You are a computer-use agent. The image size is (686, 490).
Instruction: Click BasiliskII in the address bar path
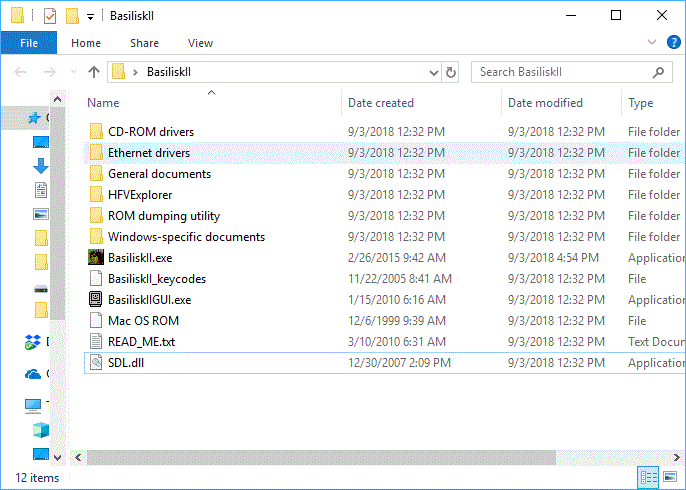[x=169, y=72]
